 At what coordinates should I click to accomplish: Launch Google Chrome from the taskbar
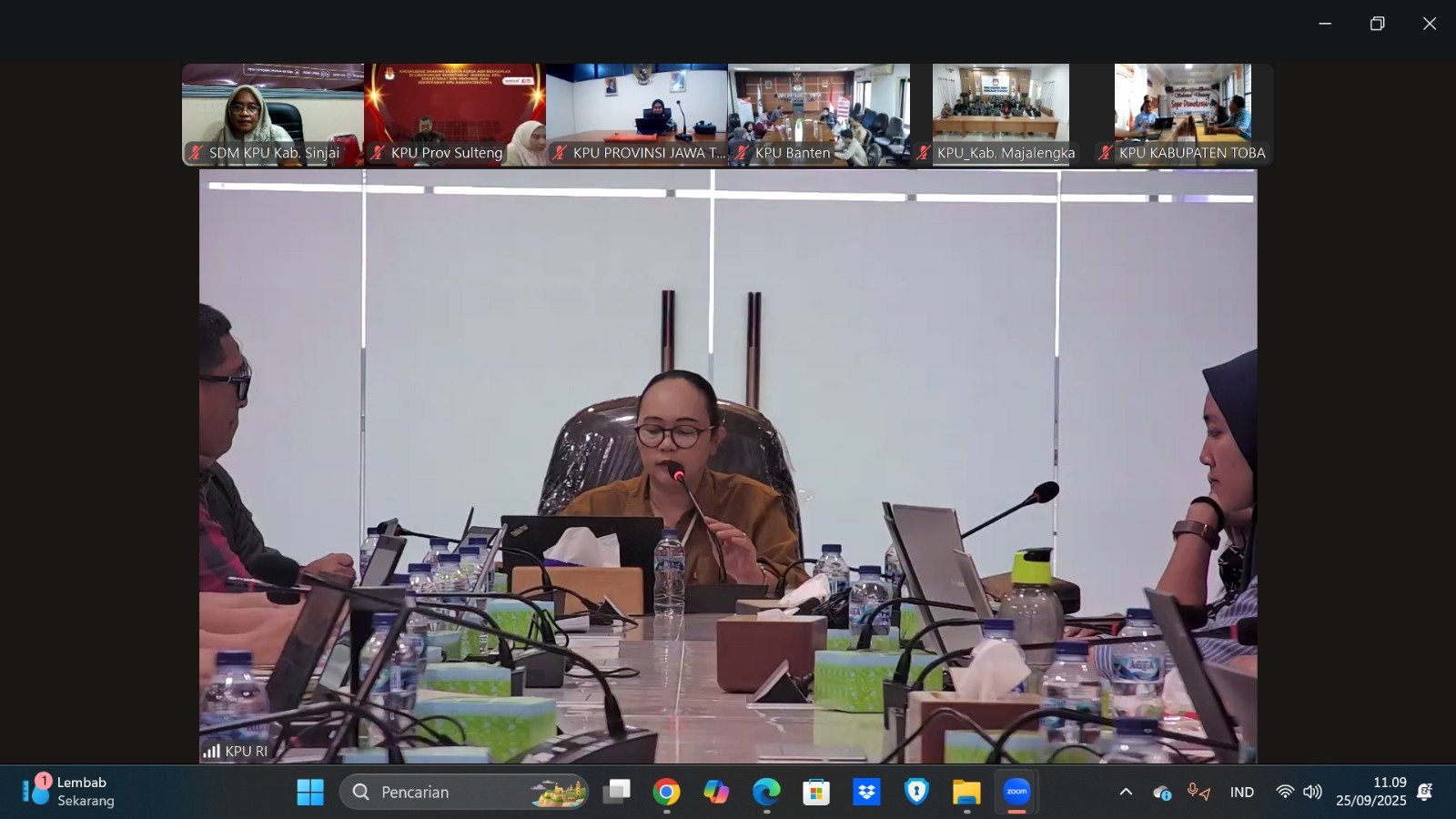[x=666, y=792]
